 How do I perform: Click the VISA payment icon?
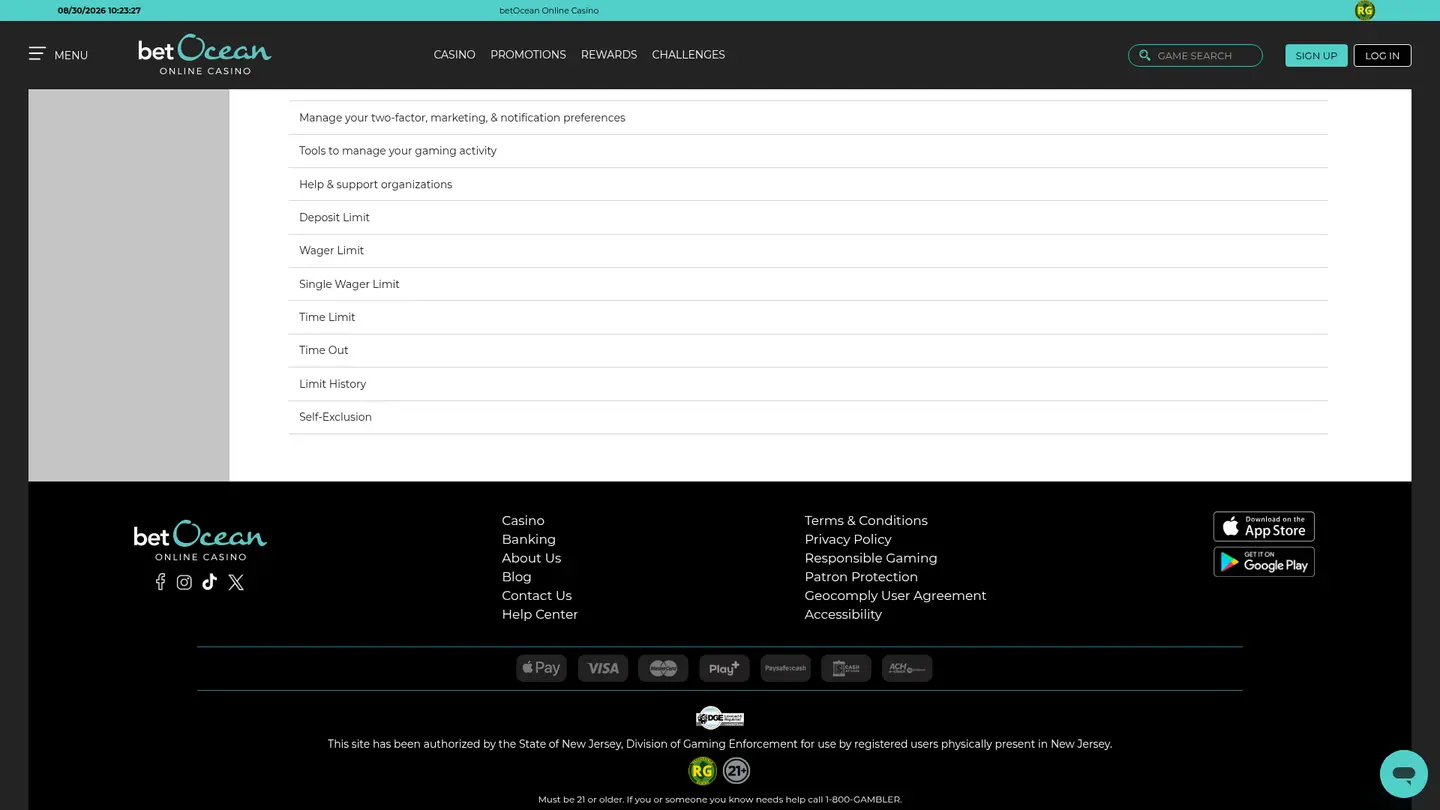point(603,668)
